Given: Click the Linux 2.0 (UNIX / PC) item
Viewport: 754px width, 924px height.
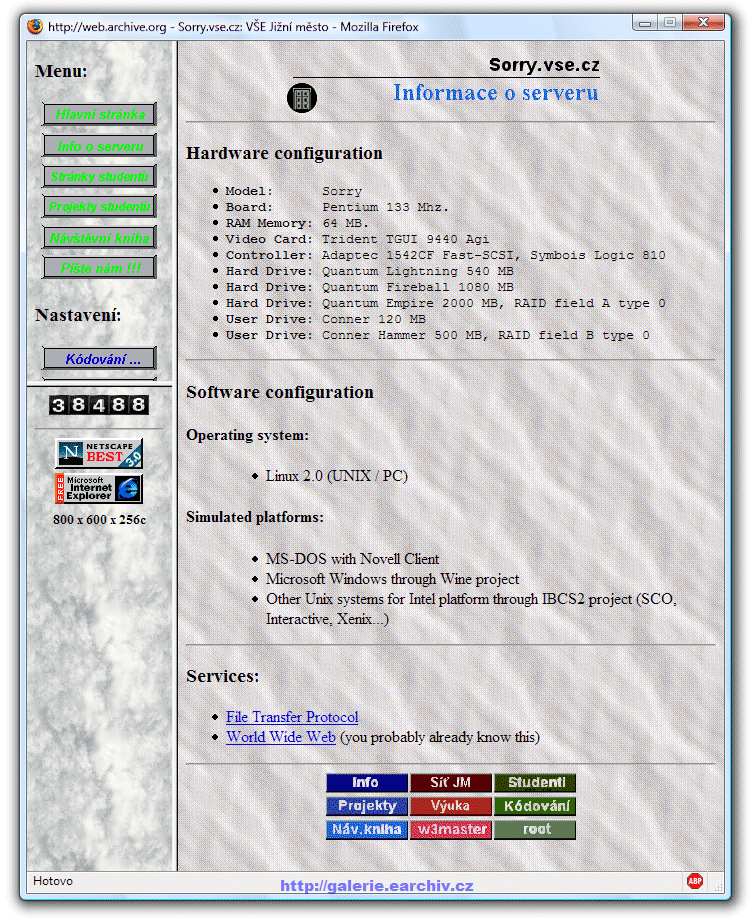Looking at the screenshot, I should [337, 476].
